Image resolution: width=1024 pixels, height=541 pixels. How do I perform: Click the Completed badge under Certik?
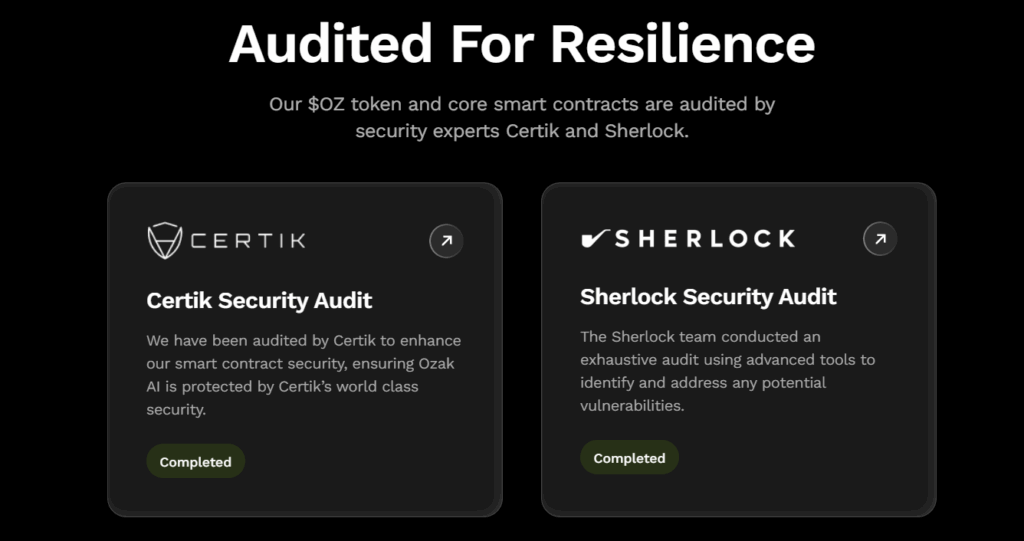point(195,462)
